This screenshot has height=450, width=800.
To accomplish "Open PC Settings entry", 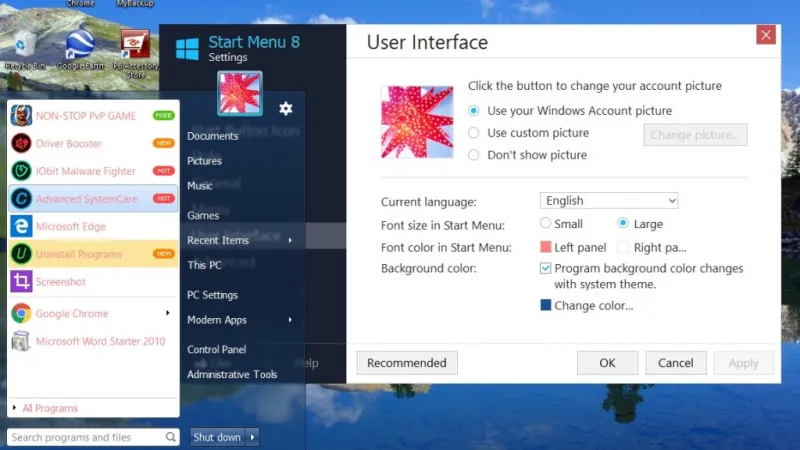I will pyautogui.click(x=212, y=295).
